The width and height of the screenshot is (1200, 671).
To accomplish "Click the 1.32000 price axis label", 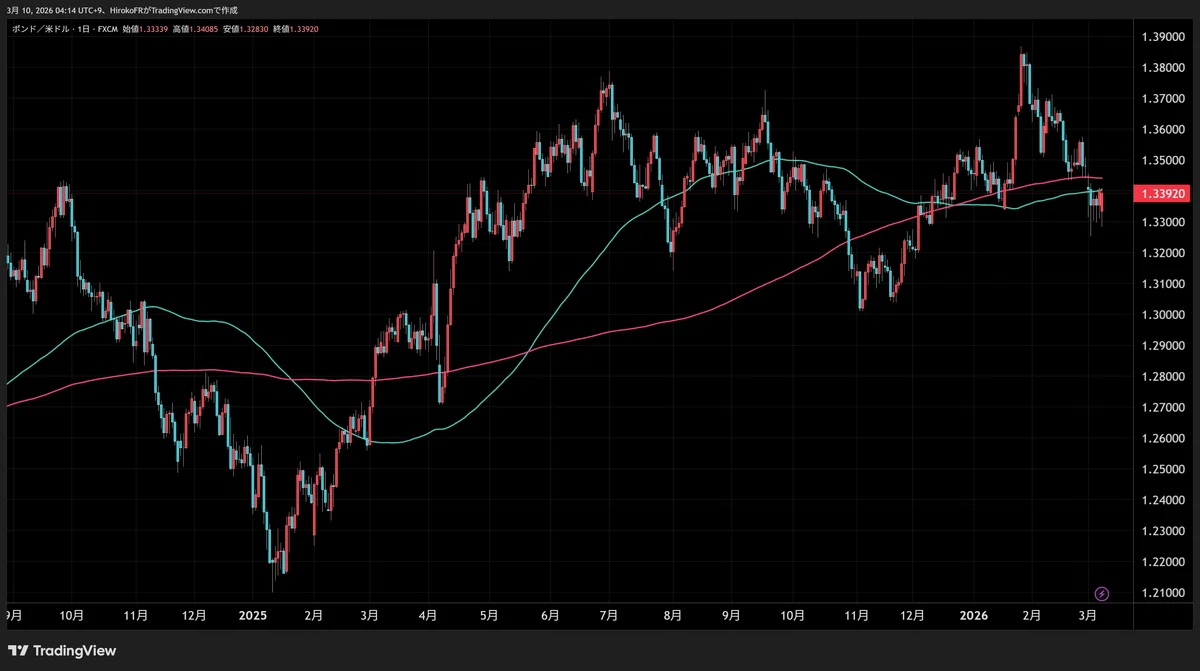I will 1161,254.
